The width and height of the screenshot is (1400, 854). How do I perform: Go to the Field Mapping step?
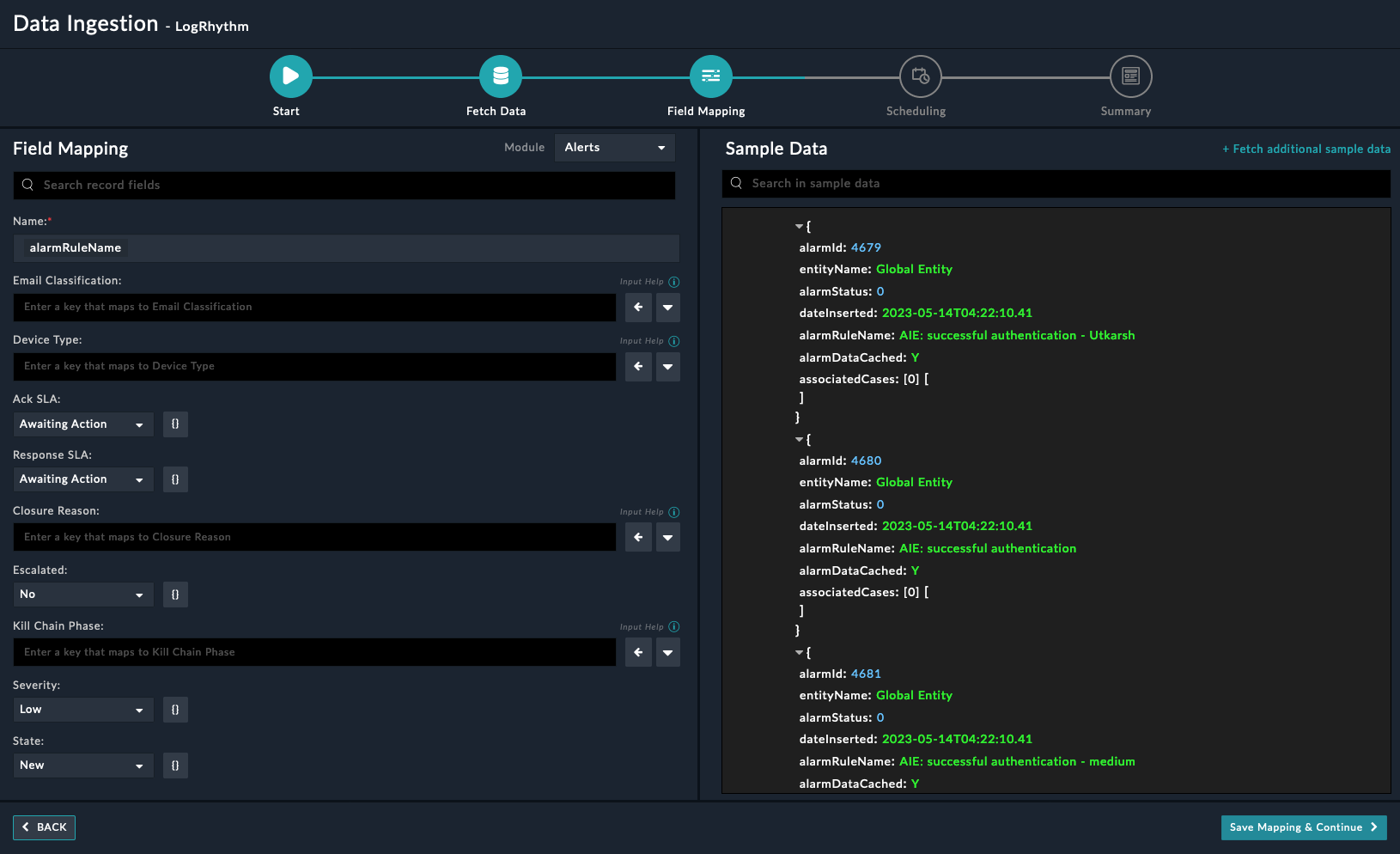pyautogui.click(x=710, y=76)
